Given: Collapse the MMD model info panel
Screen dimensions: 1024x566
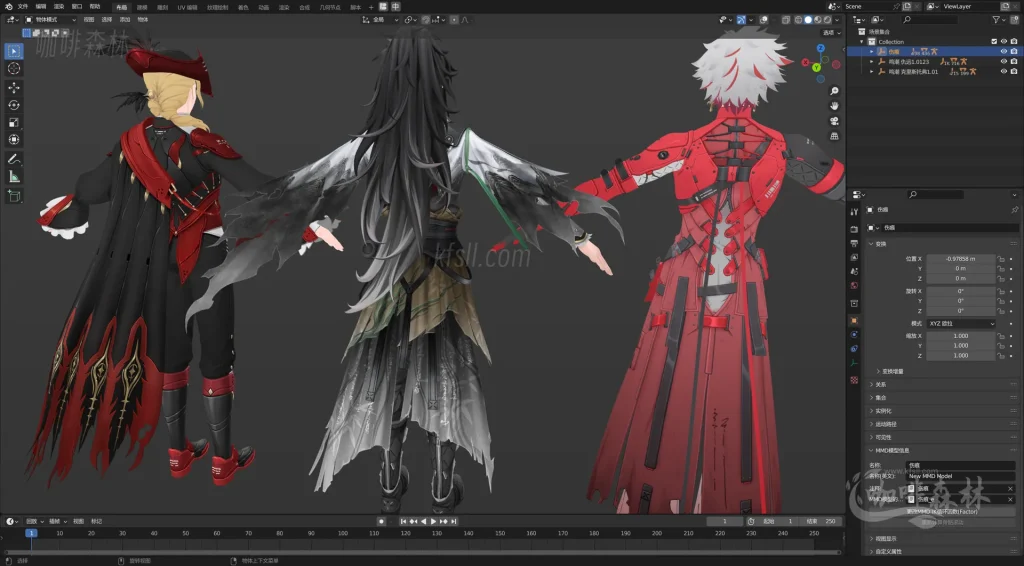Looking at the screenshot, I should [871, 450].
